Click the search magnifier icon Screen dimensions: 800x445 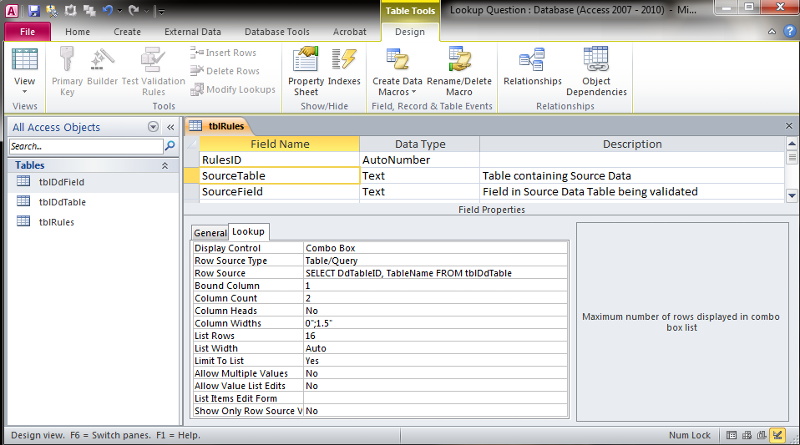pos(170,146)
